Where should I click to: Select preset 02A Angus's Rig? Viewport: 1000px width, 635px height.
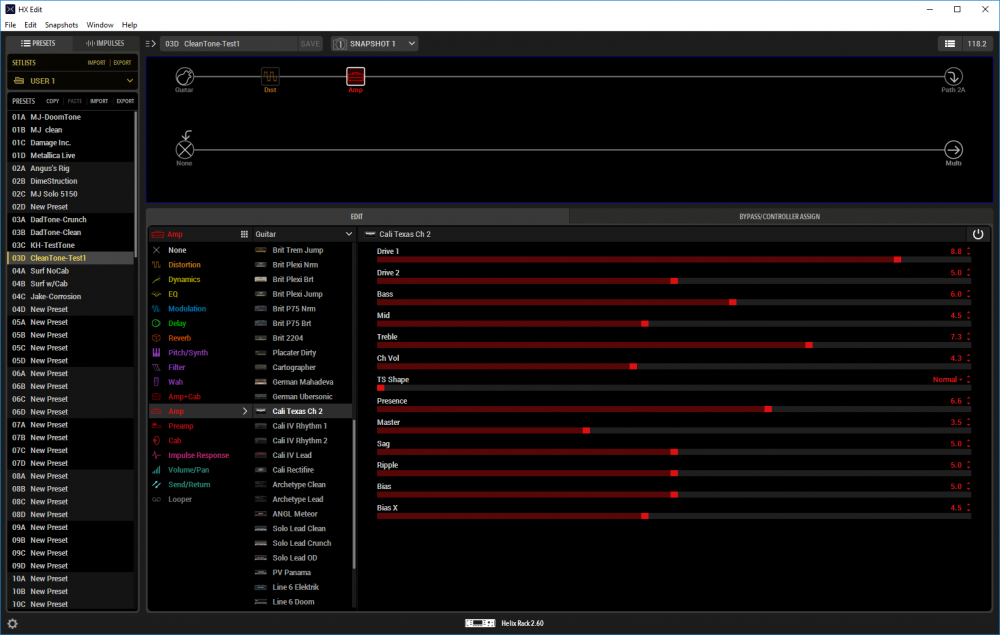point(71,168)
